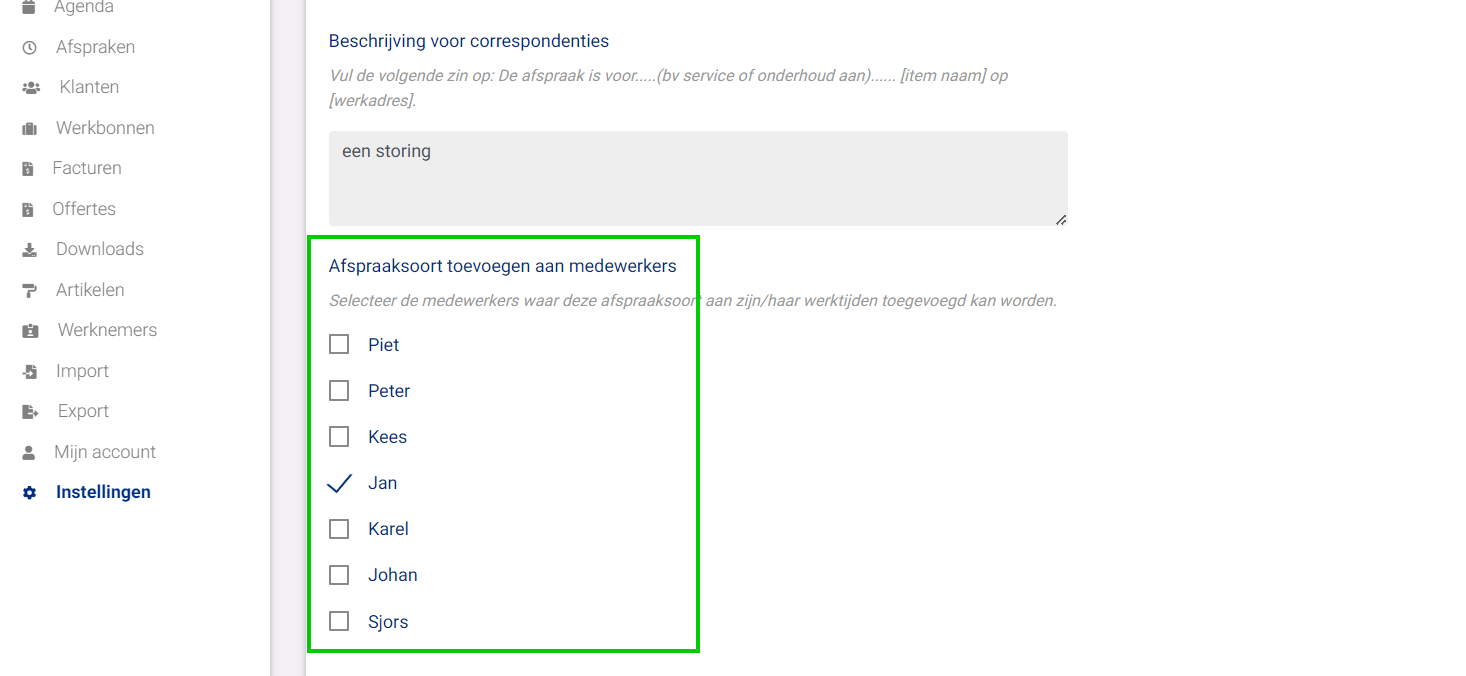Image resolution: width=1466 pixels, height=676 pixels.
Task: Click the Werknemers badge icon
Action: (29, 331)
